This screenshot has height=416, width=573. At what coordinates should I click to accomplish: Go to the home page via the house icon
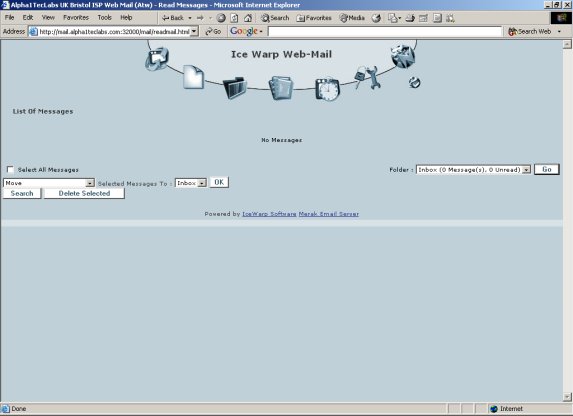(x=248, y=18)
